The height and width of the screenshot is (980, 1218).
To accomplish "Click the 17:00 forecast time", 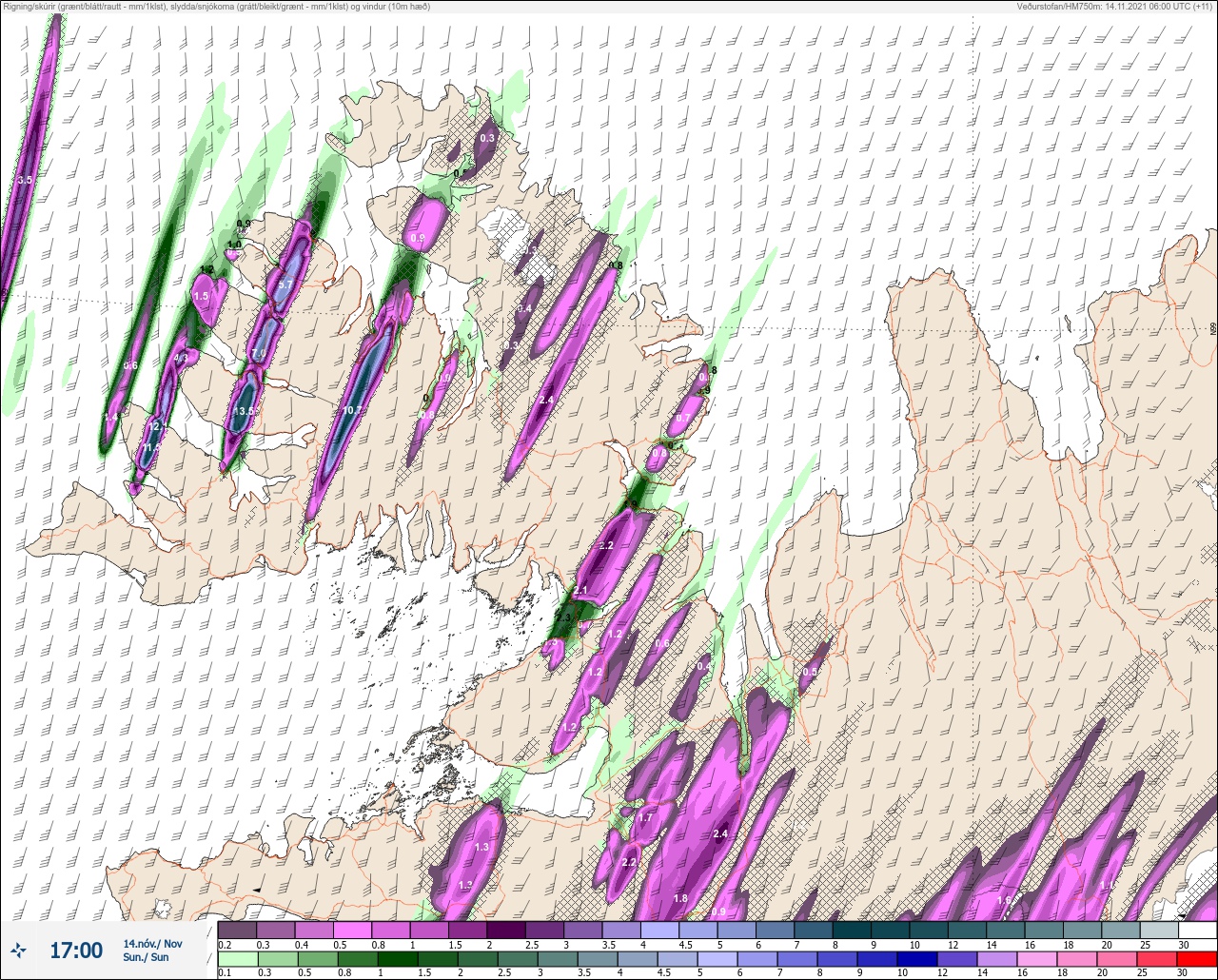I will point(76,951).
